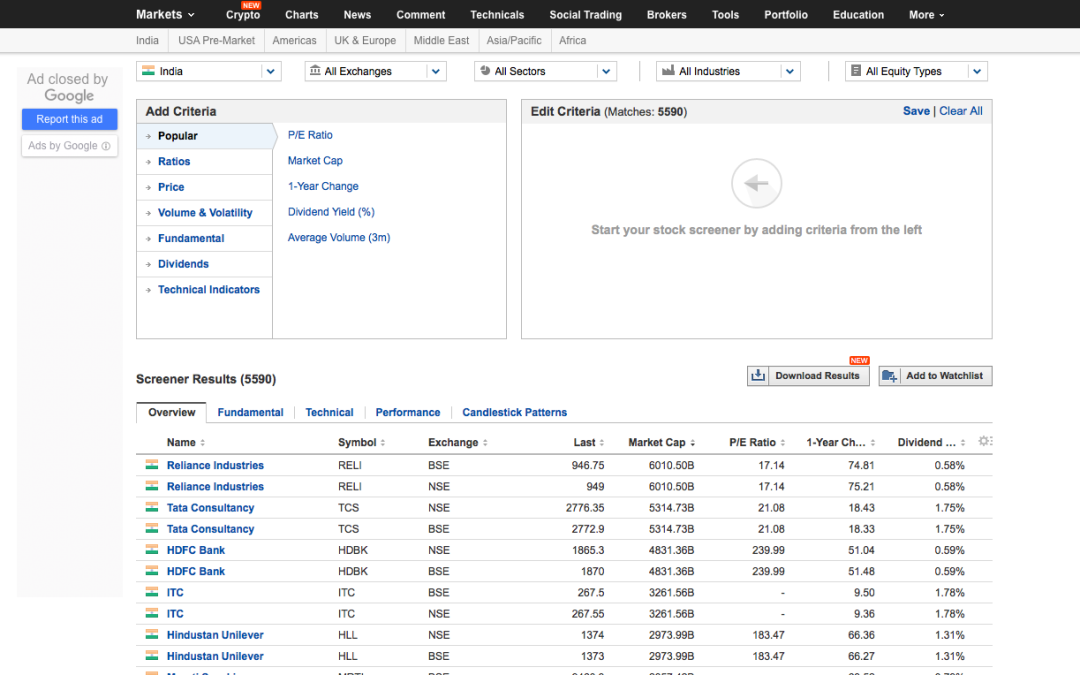
Task: Open the Crypto menu item
Action: point(242,14)
